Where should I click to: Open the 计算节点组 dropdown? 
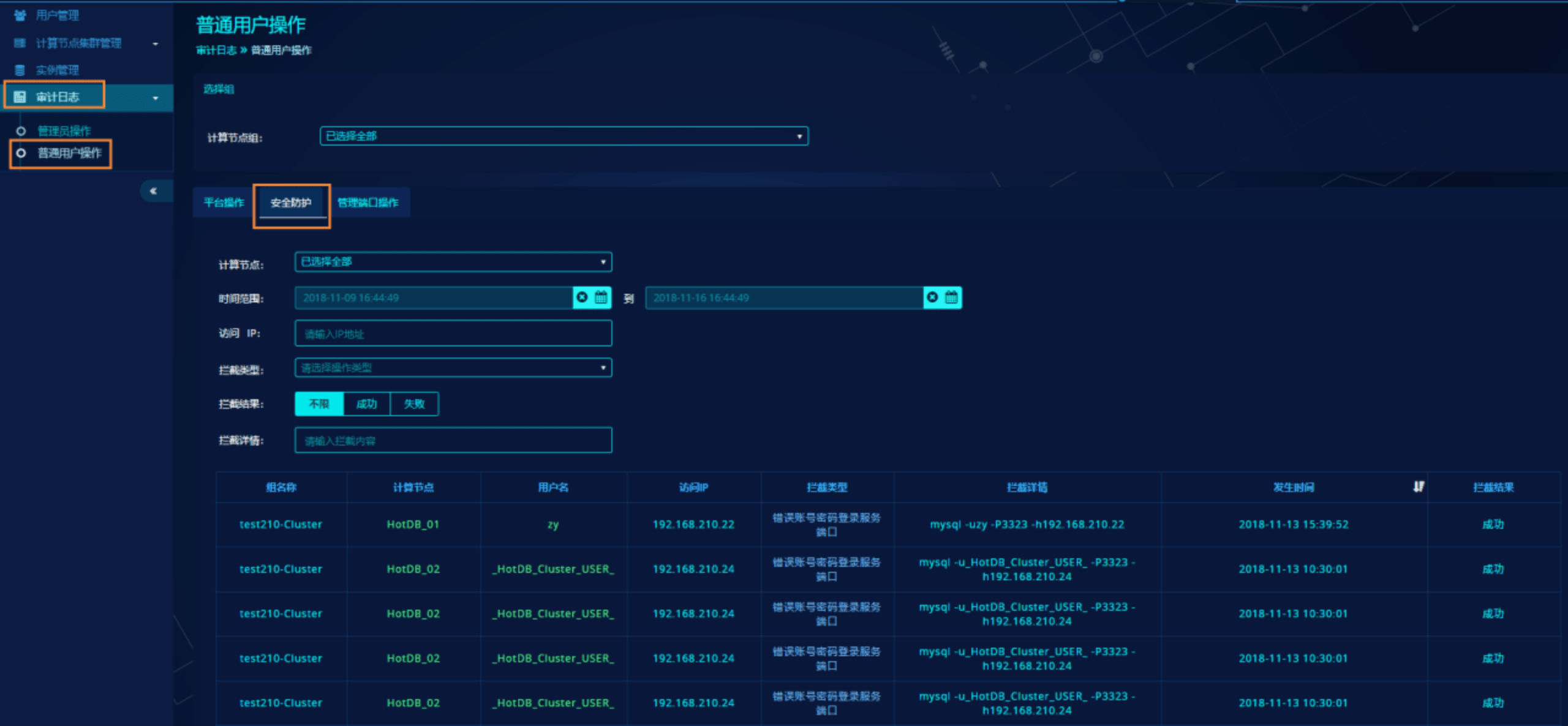(563, 136)
